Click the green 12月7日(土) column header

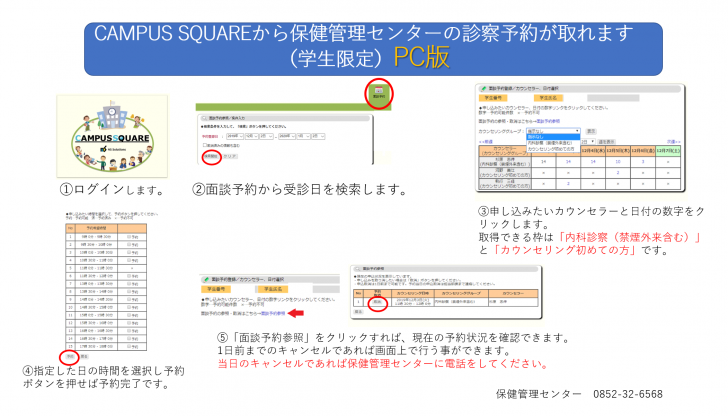[x=668, y=151]
